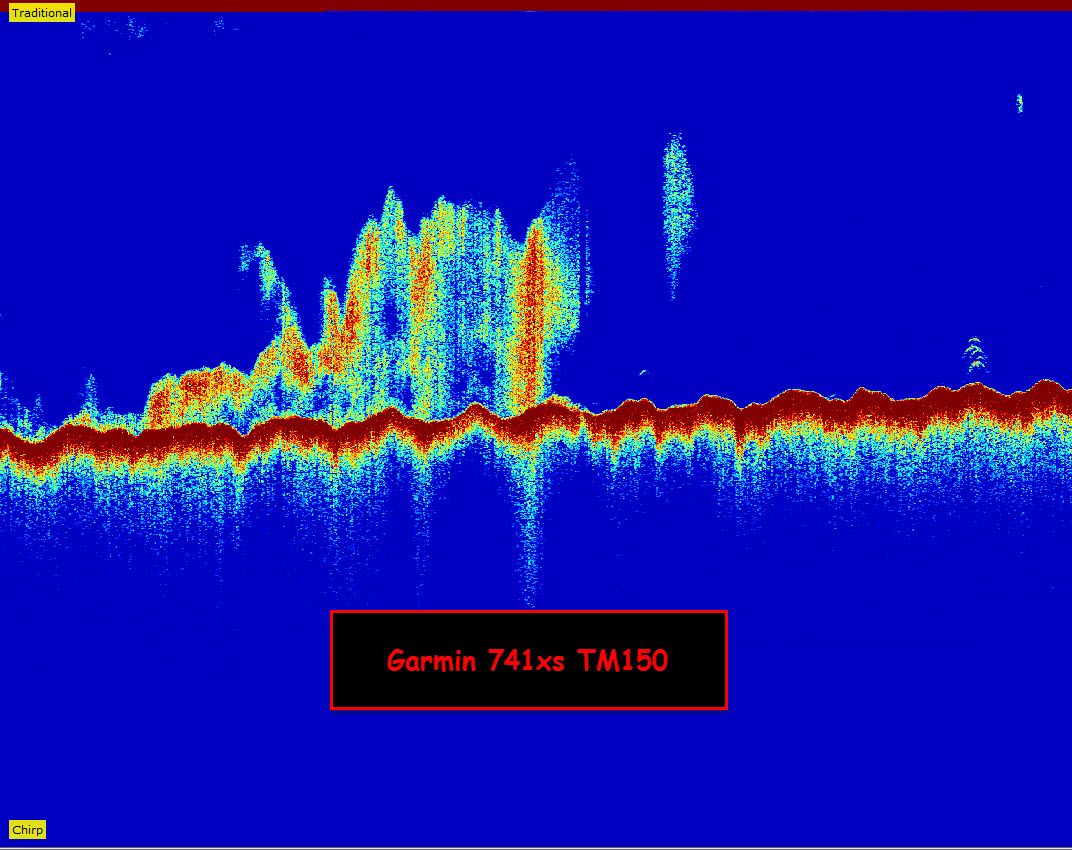
Task: Click the Garmin 741xs TM150 caption
Action: [528, 661]
